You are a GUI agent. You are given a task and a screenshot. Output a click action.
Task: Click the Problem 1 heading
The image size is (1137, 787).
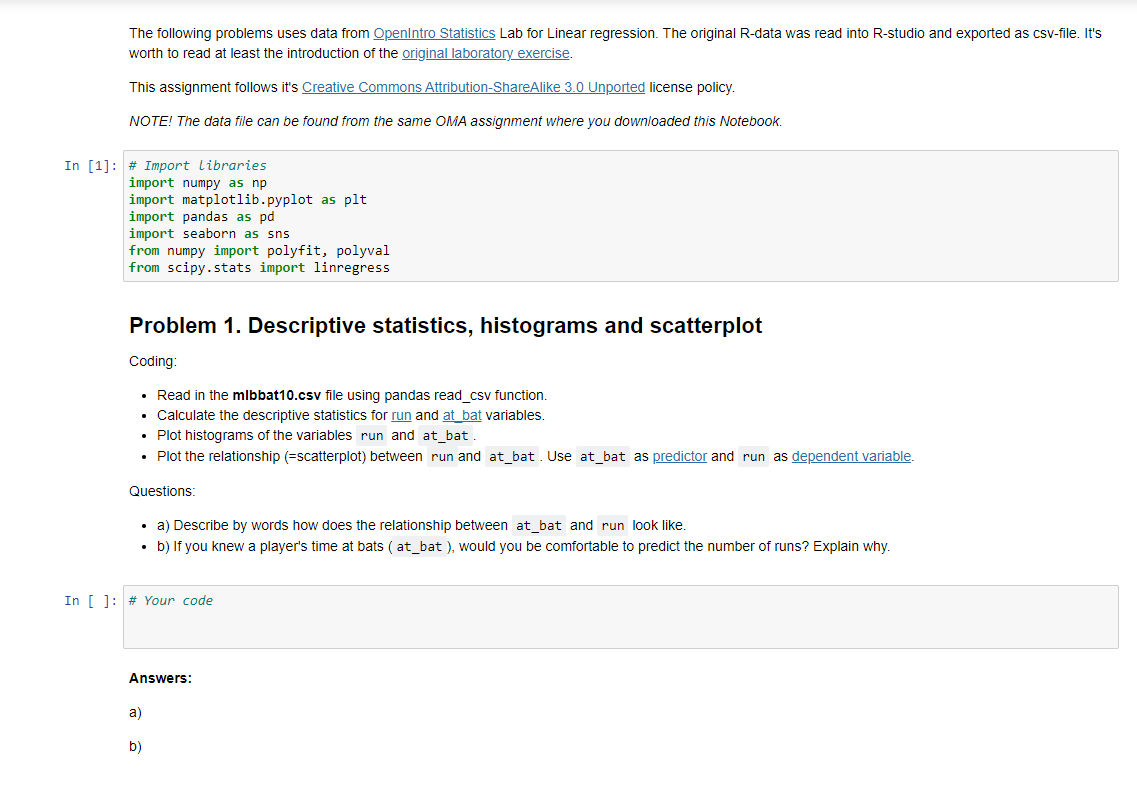click(445, 326)
